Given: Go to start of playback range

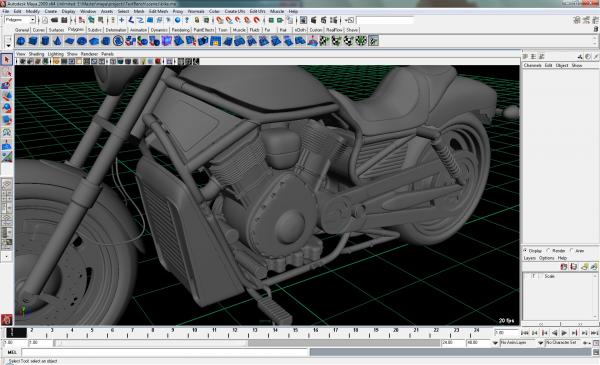Looking at the screenshot, I should (525, 333).
